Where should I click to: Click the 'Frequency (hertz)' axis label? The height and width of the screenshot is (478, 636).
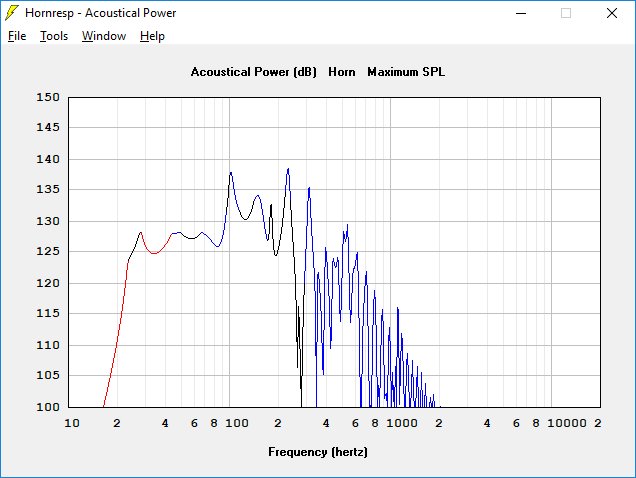(318, 452)
